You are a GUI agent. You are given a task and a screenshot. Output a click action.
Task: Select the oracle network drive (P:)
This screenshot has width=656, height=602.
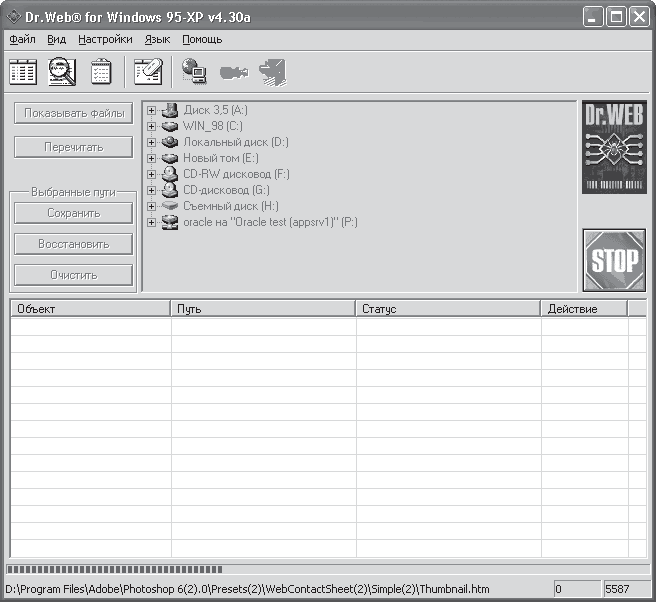click(270, 222)
